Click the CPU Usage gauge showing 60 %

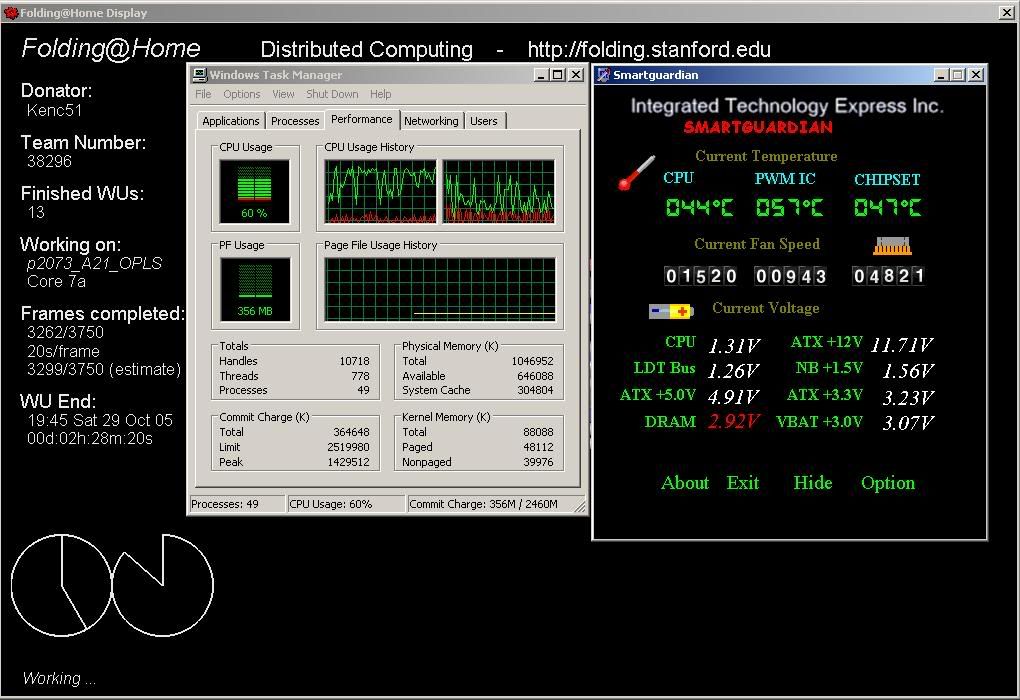pos(254,191)
